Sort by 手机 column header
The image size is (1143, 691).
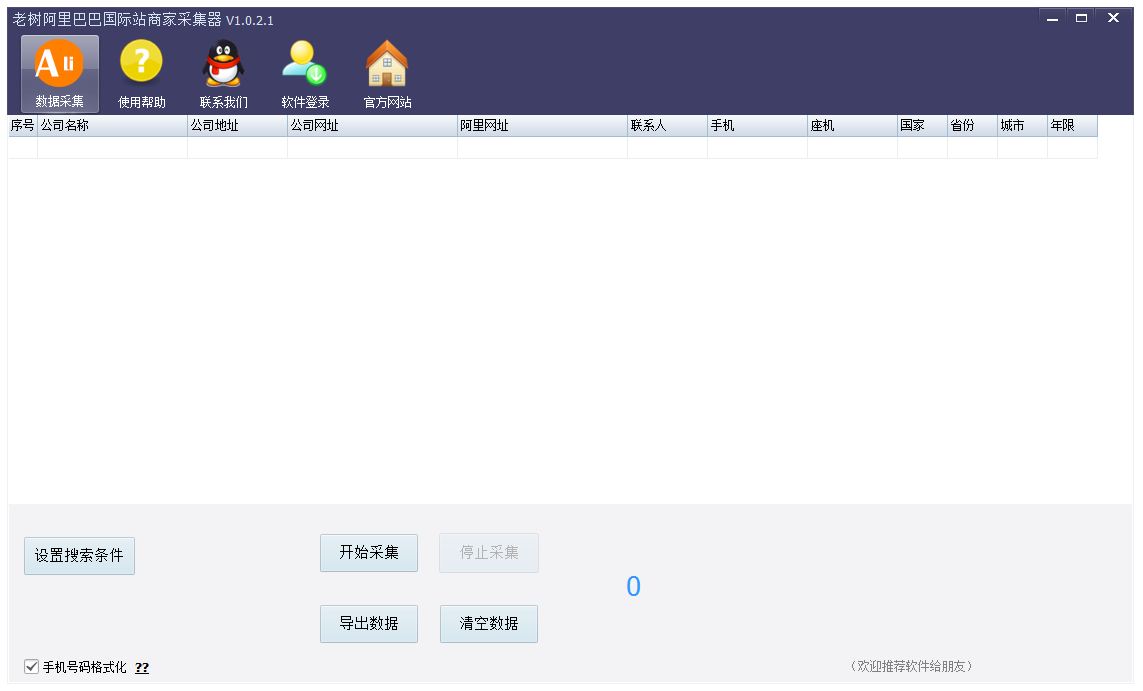tap(757, 126)
